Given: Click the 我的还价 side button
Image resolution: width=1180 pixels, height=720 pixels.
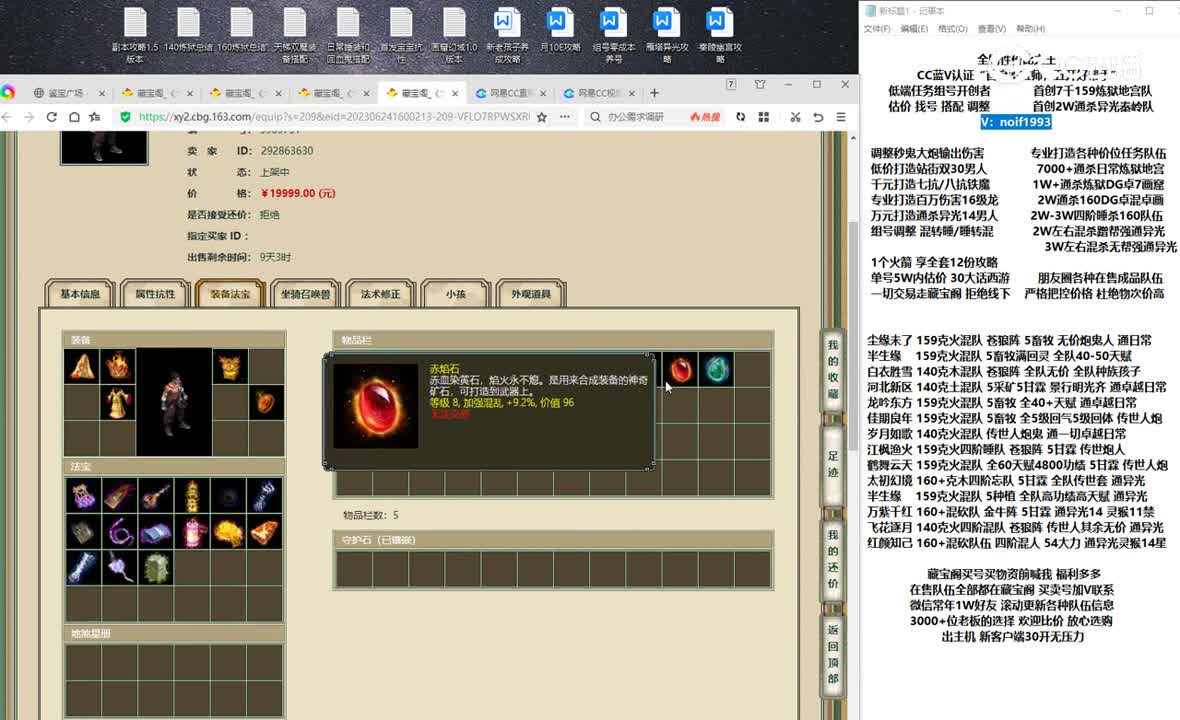Looking at the screenshot, I should 832,559.
